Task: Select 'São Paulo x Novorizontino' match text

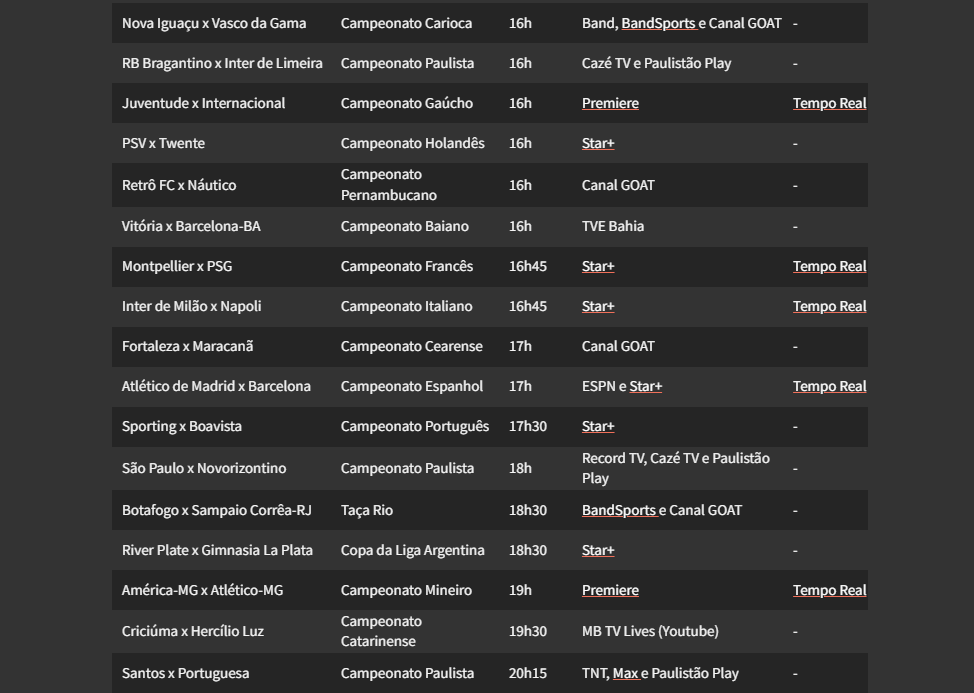Action: (204, 468)
